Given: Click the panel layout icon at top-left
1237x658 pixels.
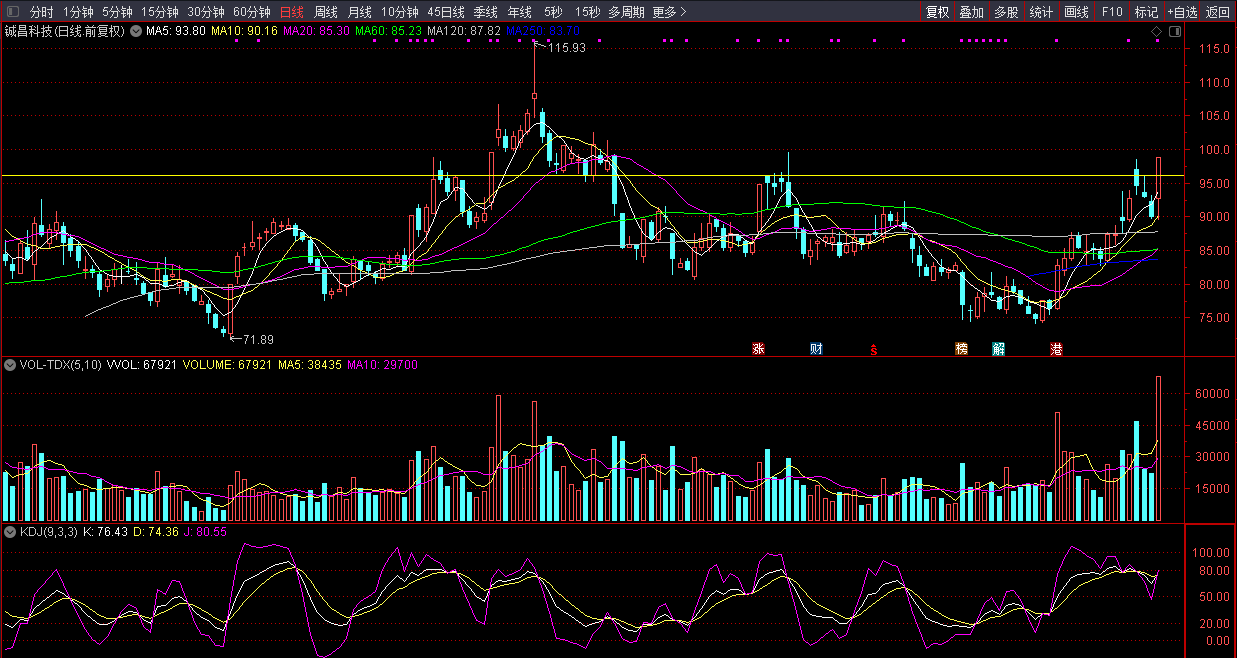Looking at the screenshot, I should tap(12, 12).
